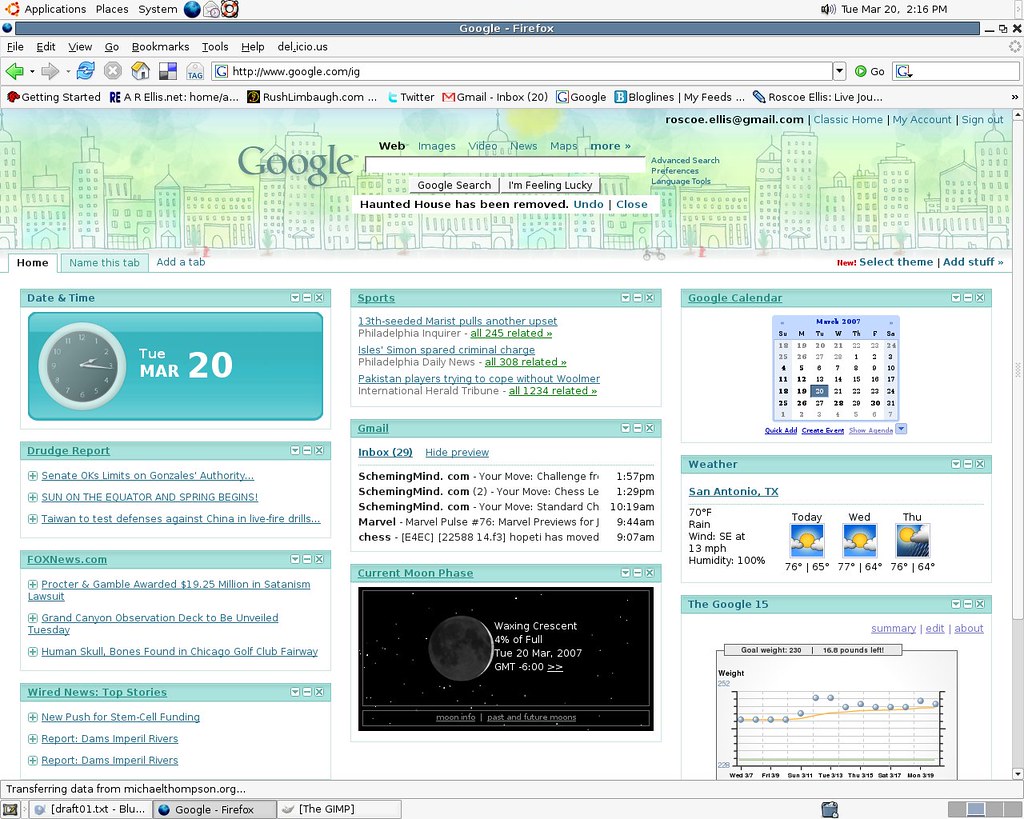Switch to the 'Name this tab' tab

(104, 262)
